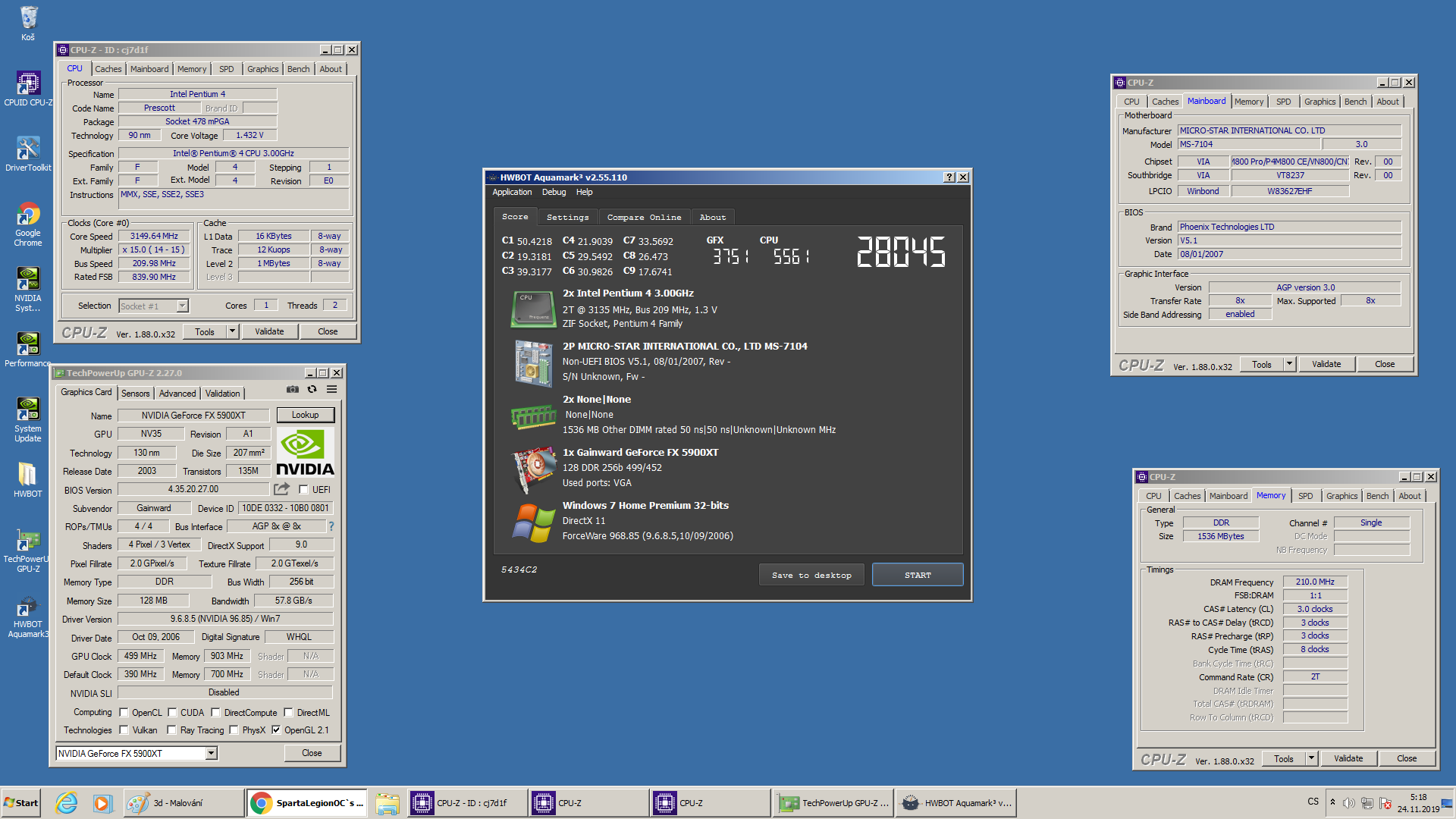Click Tools button in Mainboard CPU-Z window
Viewport: 1456px width, 819px height.
point(1262,364)
